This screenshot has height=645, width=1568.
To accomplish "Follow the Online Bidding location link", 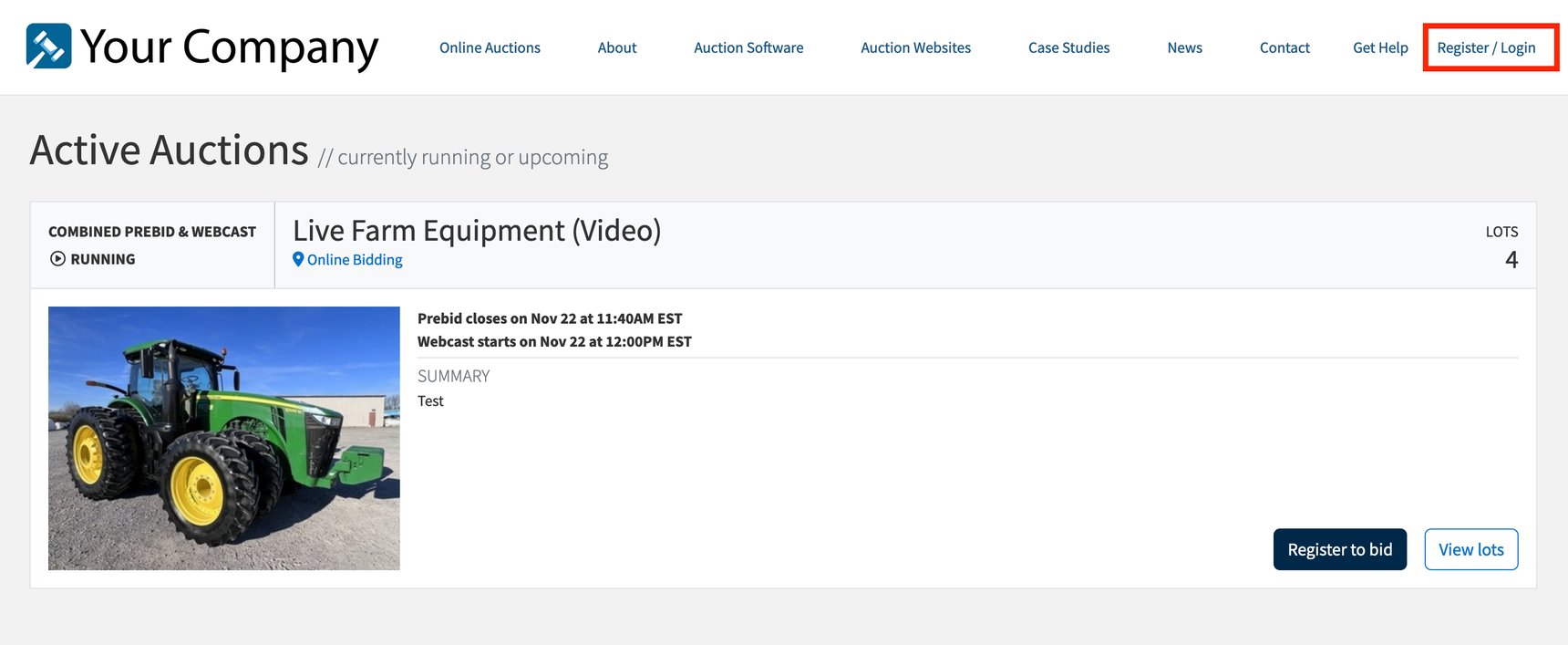I will coord(355,260).
